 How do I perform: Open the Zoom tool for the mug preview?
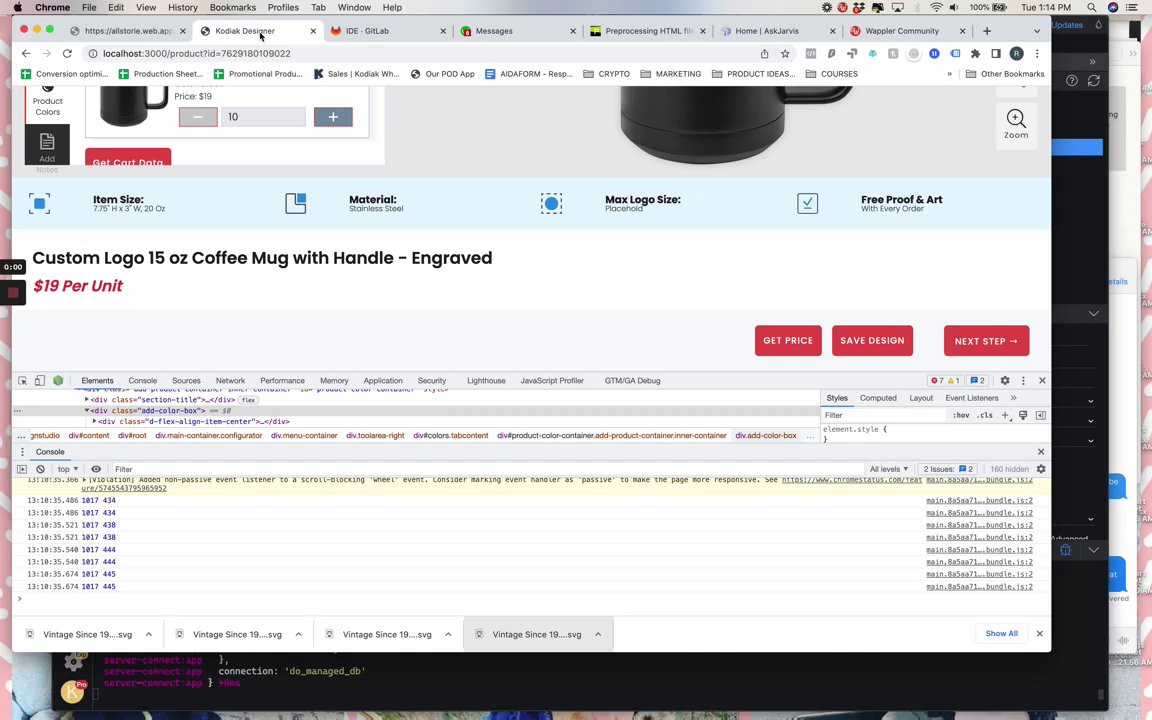tap(1016, 123)
